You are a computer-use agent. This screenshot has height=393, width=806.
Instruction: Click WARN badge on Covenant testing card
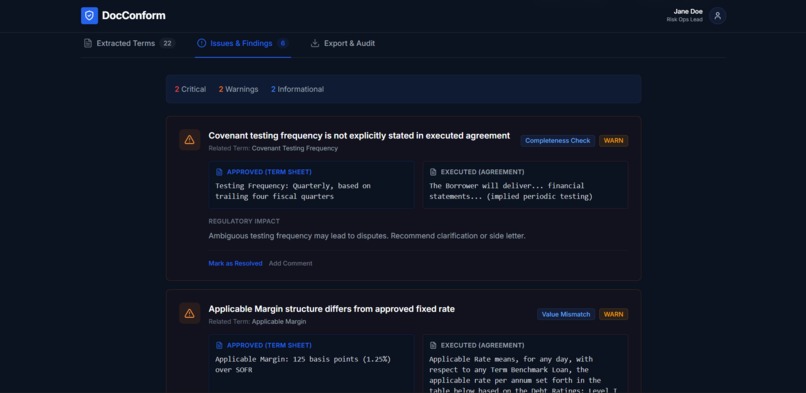(x=613, y=141)
